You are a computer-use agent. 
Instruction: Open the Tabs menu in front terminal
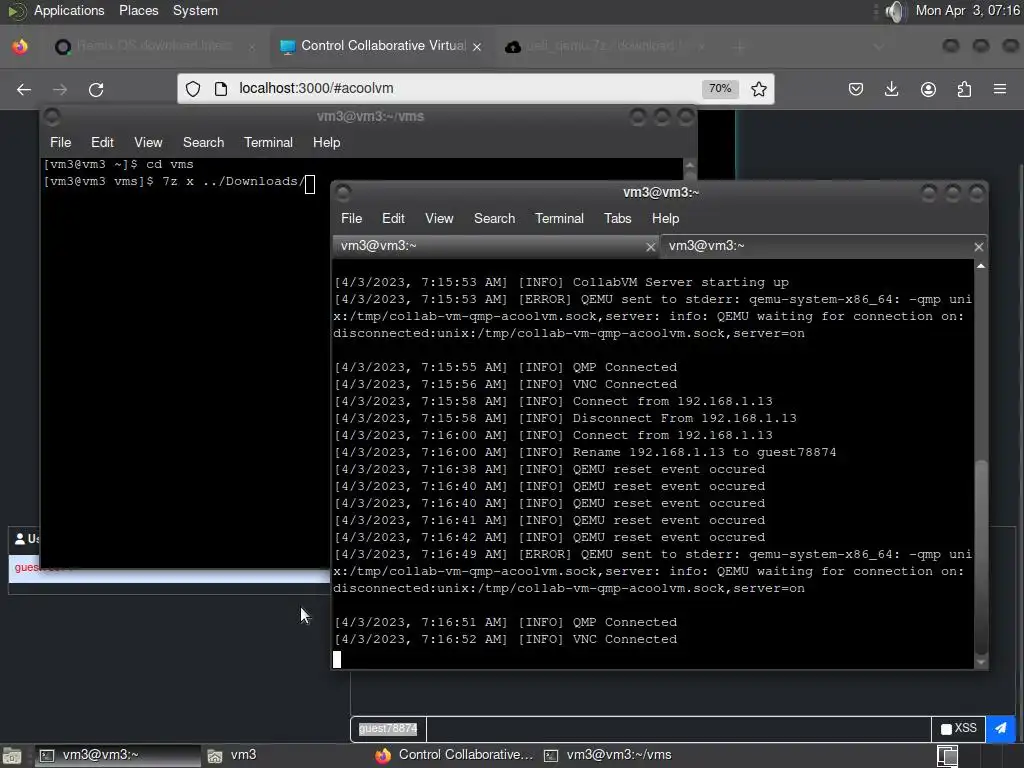[617, 218]
